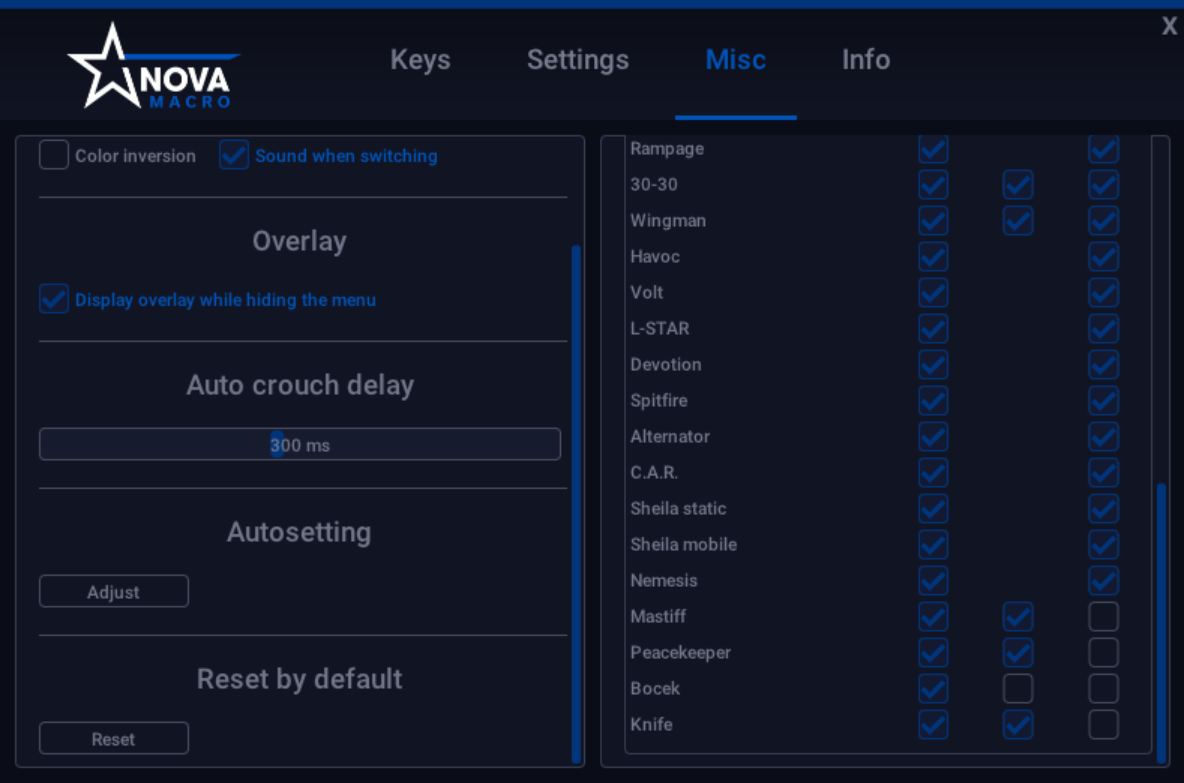This screenshot has width=1184, height=783.
Task: Uncheck the middle Knife checkbox
Action: (1018, 724)
